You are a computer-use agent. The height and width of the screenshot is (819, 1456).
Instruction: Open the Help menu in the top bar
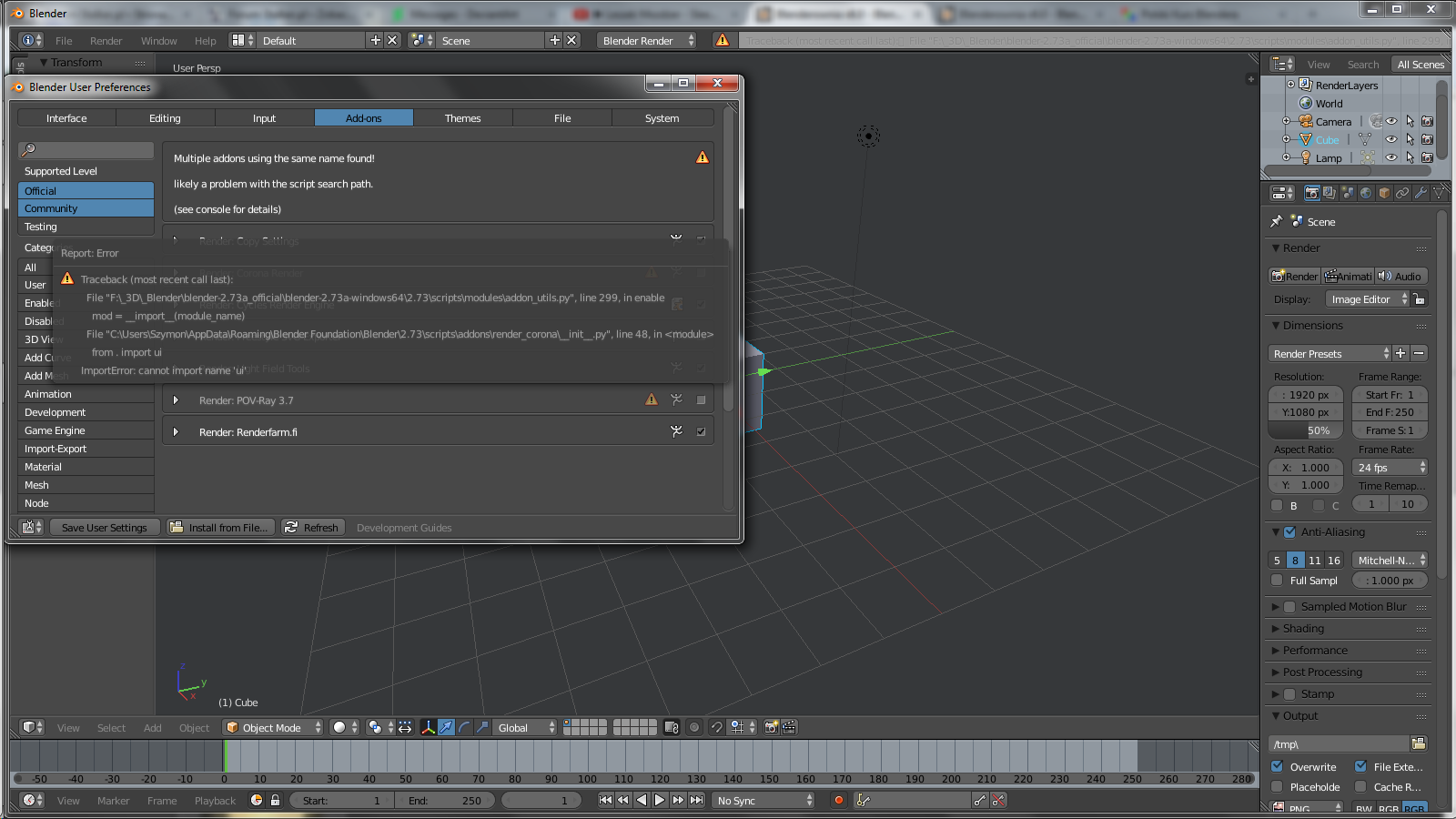coord(206,40)
